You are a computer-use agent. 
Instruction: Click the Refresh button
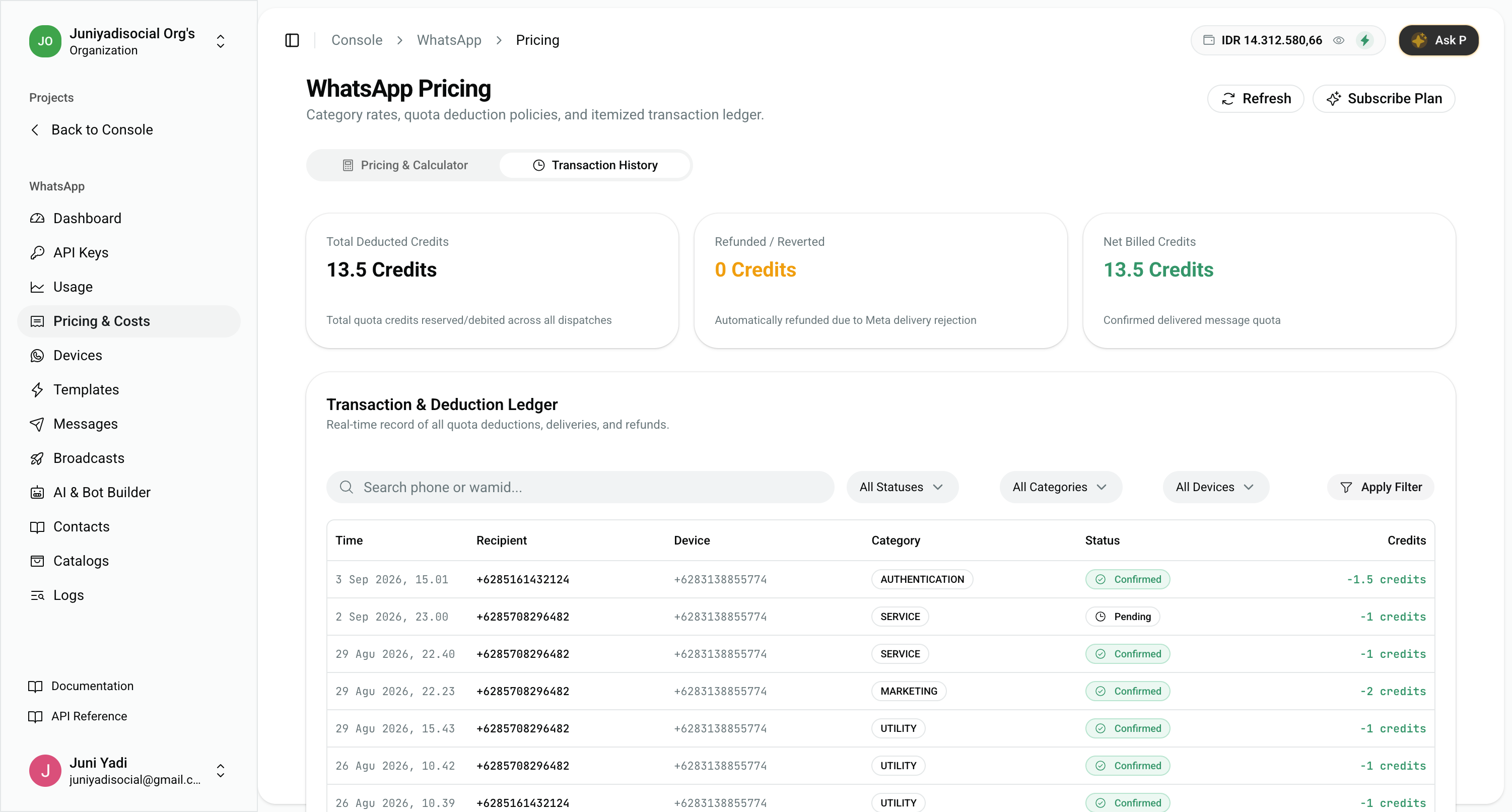click(x=1255, y=98)
